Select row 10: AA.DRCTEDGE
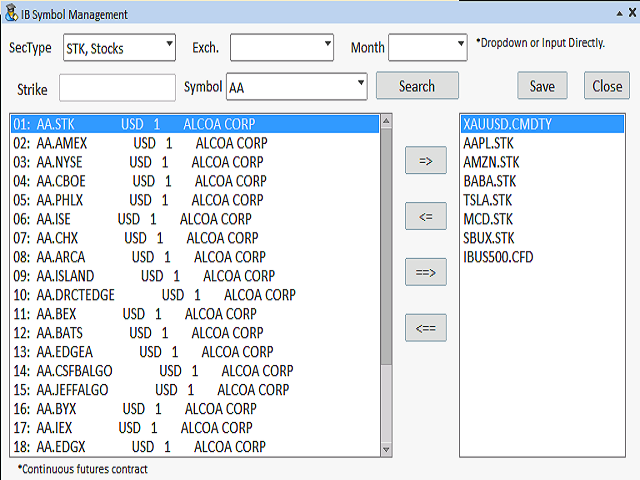 (x=195, y=295)
